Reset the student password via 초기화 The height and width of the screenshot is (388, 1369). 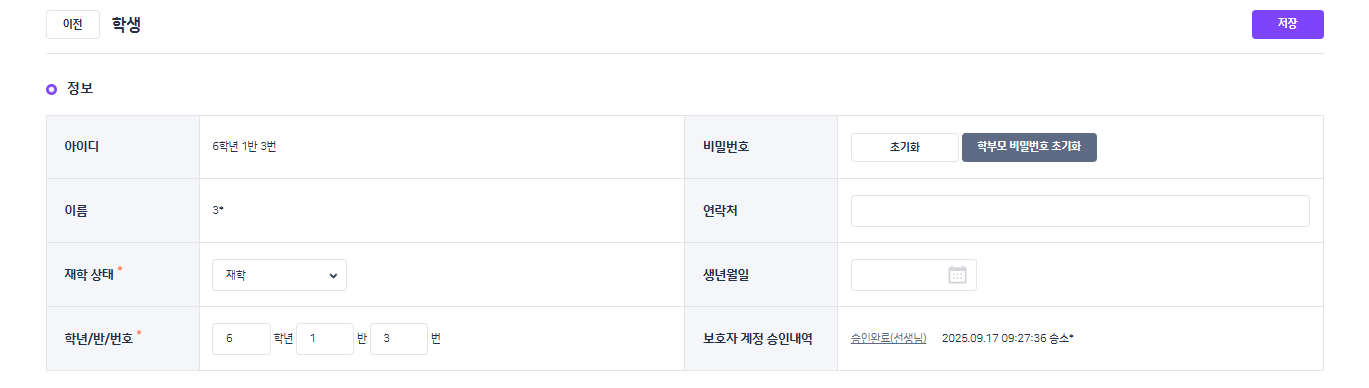904,147
